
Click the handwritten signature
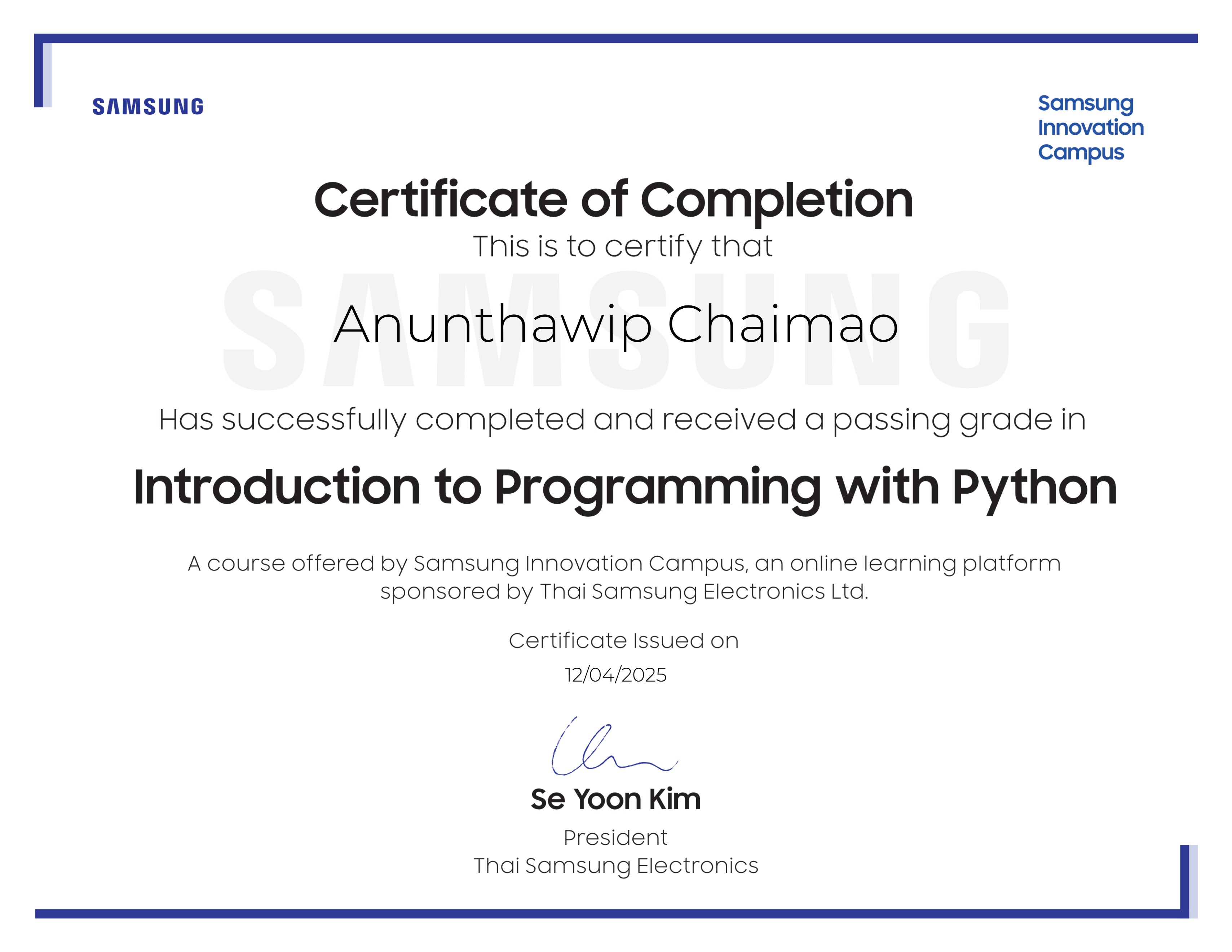click(614, 746)
